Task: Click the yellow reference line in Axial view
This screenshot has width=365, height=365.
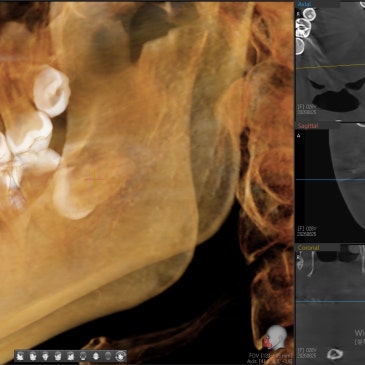Action: point(330,66)
